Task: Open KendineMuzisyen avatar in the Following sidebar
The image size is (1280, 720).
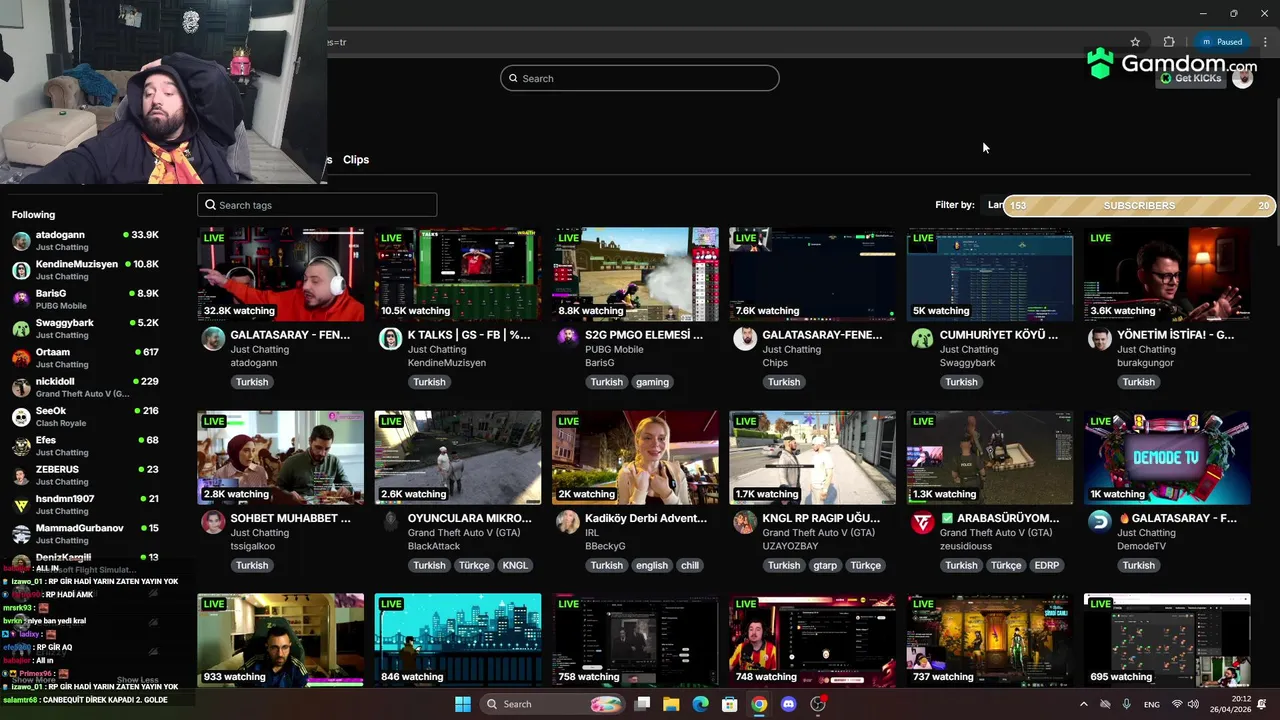Action: (21, 270)
